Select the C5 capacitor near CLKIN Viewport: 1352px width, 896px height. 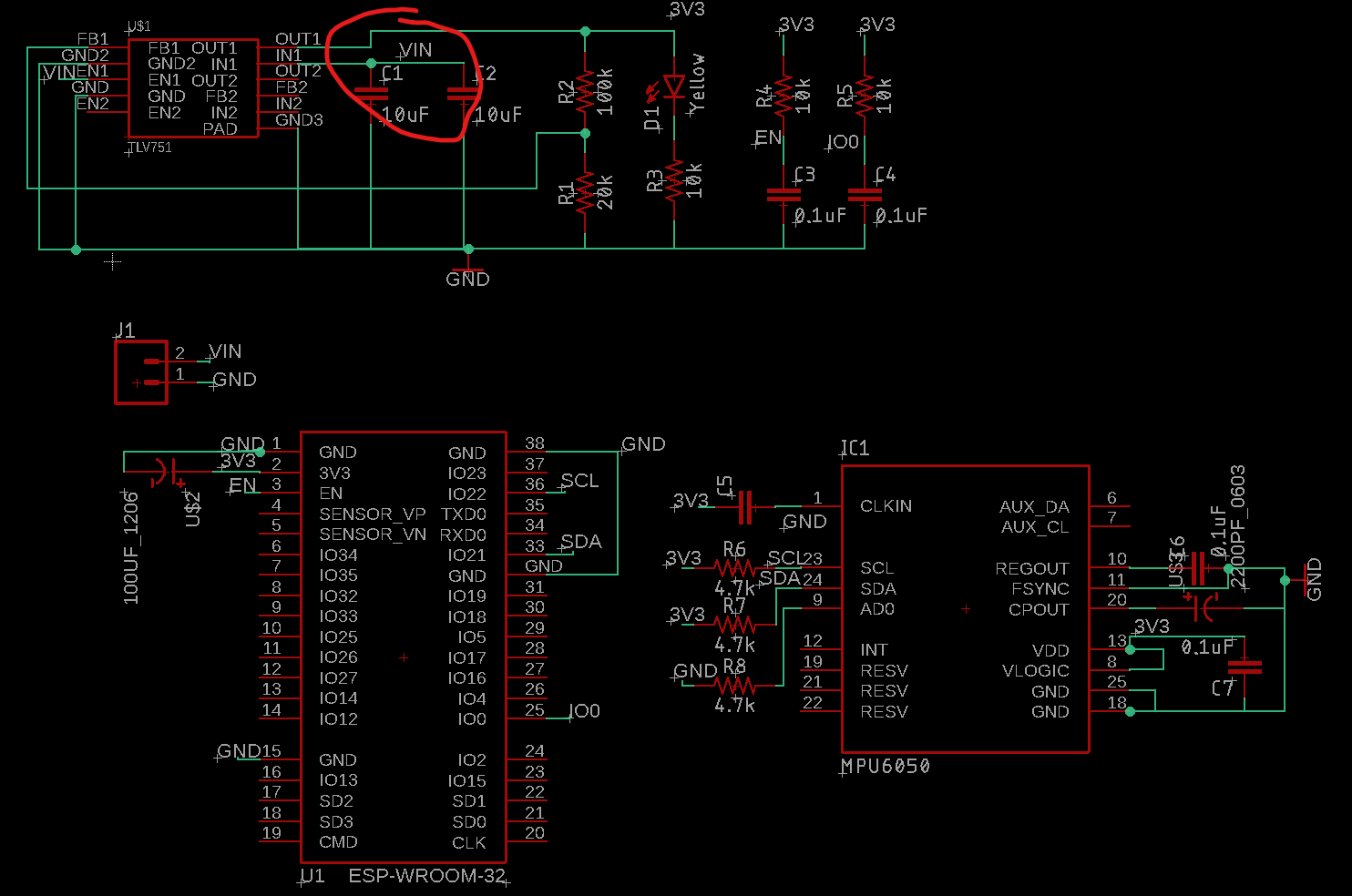click(745, 506)
